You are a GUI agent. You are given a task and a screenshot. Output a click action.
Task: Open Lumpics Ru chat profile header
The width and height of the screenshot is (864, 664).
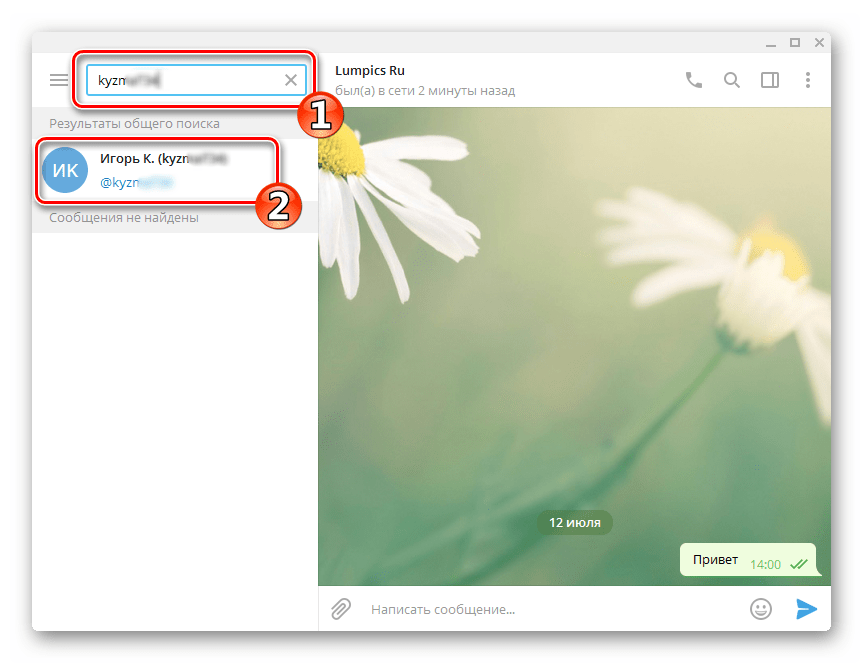[x=371, y=71]
